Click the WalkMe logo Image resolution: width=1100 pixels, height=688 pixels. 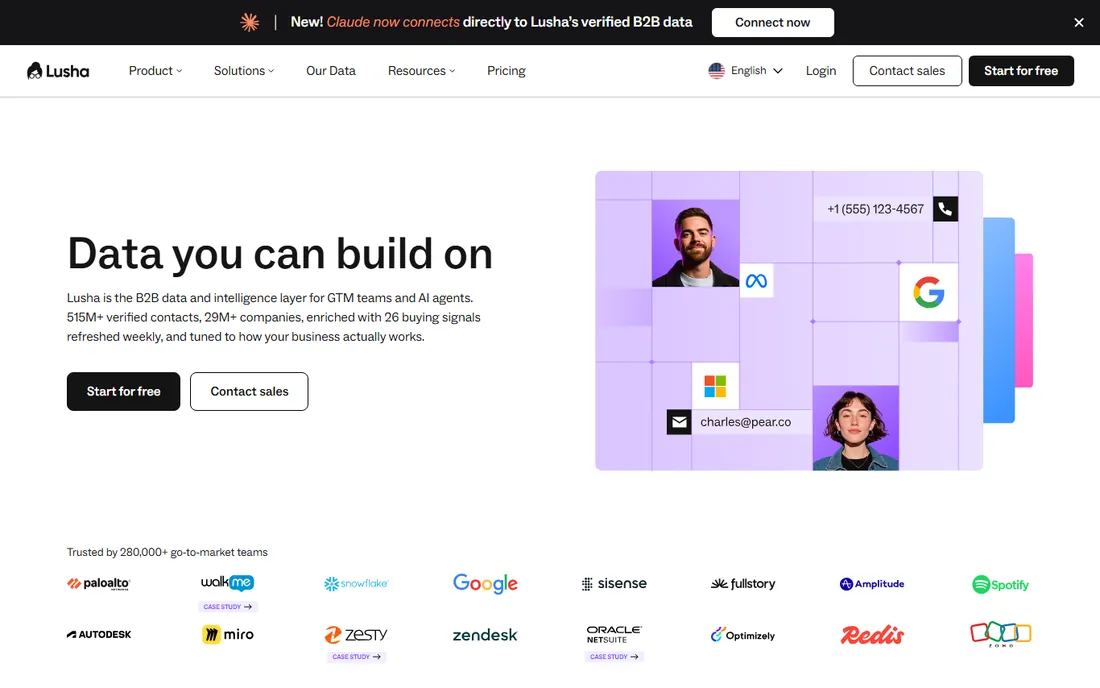[x=227, y=582]
